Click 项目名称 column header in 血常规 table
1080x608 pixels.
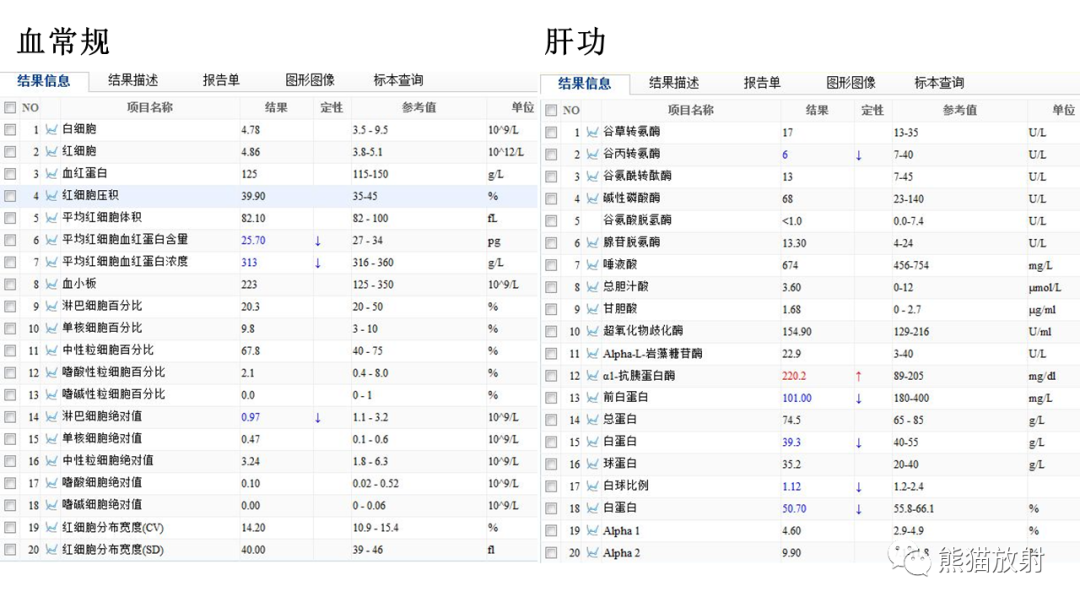[149, 107]
